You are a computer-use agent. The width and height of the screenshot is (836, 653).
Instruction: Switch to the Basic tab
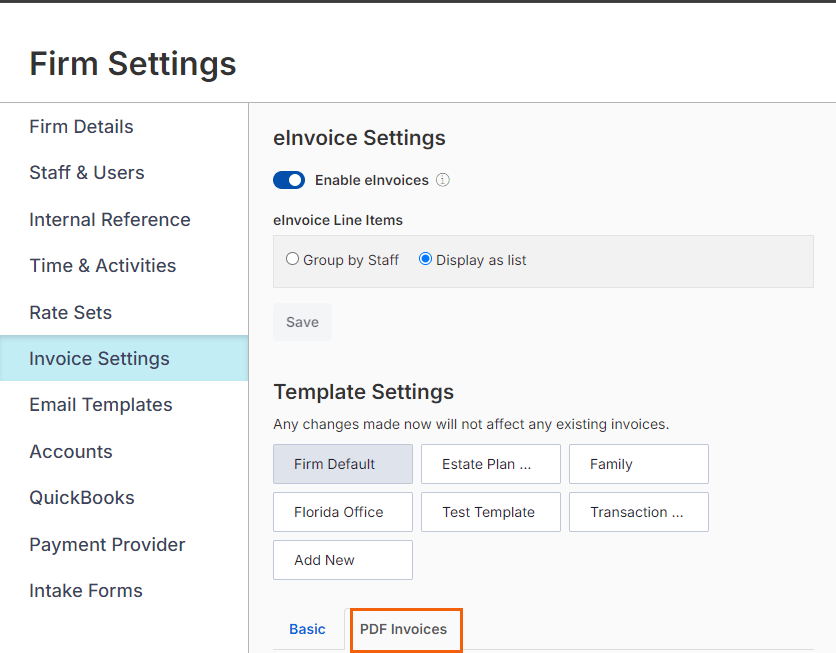pos(307,629)
